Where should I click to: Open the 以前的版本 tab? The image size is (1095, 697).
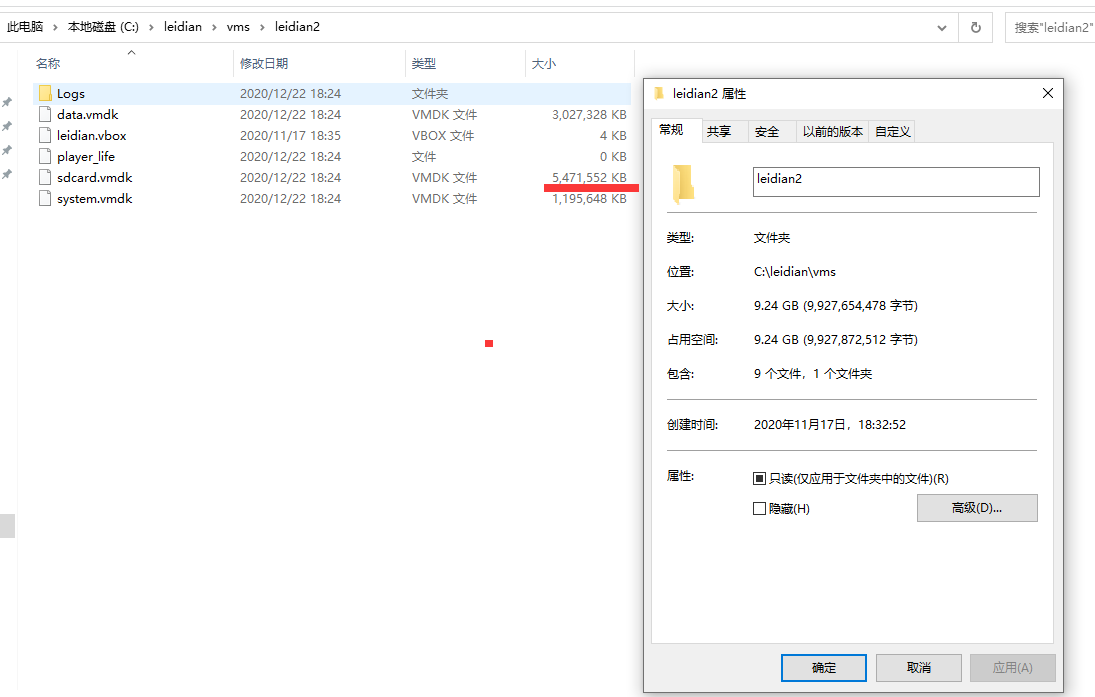(x=832, y=131)
